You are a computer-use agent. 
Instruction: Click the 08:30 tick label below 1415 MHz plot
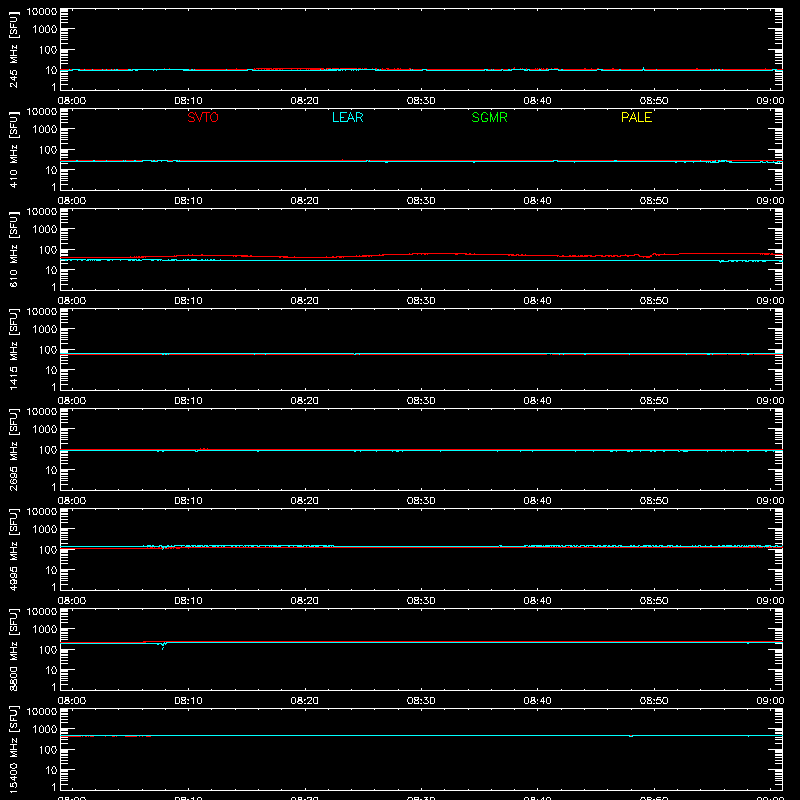coord(421,401)
